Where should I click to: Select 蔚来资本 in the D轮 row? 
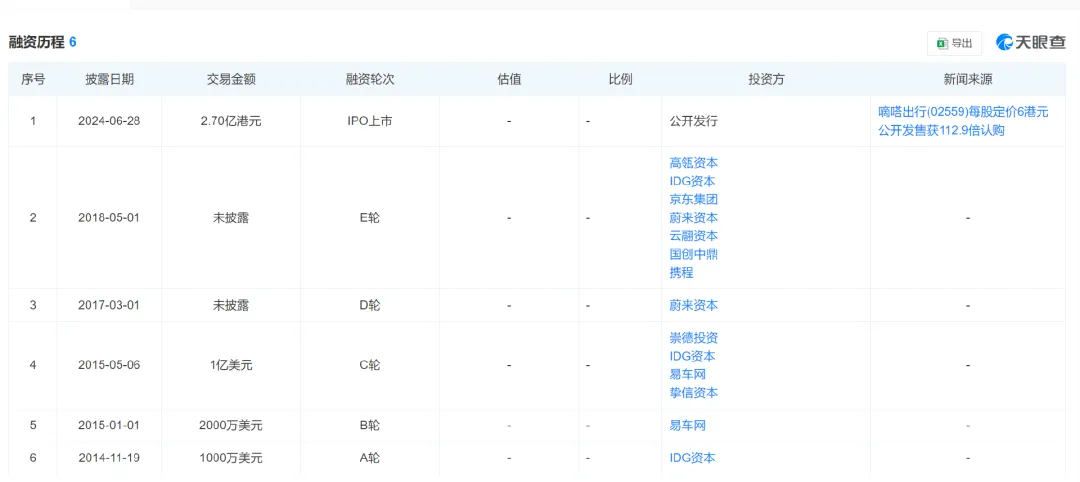pyautogui.click(x=694, y=305)
